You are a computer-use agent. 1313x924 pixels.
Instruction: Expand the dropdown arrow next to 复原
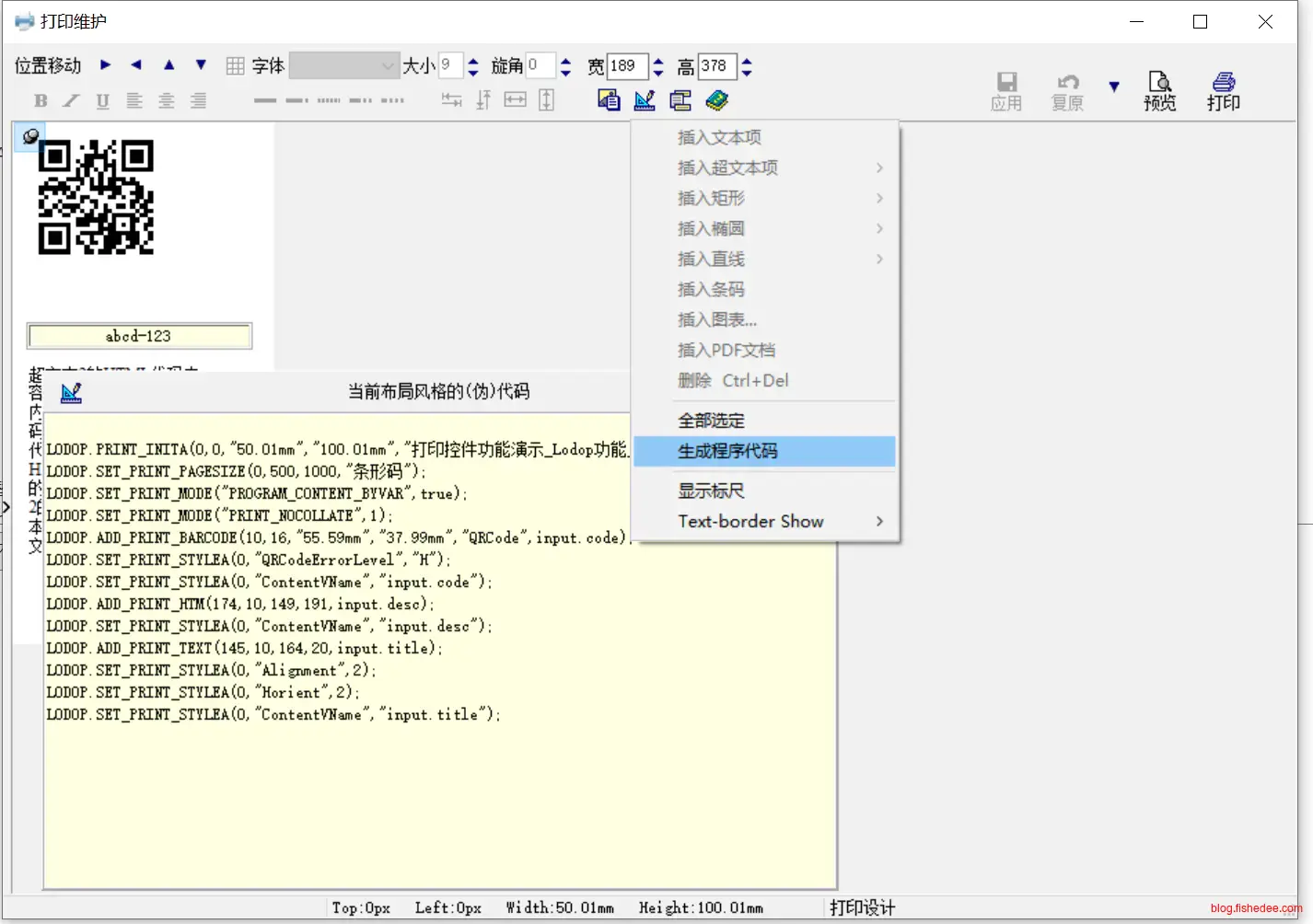pyautogui.click(x=1114, y=87)
